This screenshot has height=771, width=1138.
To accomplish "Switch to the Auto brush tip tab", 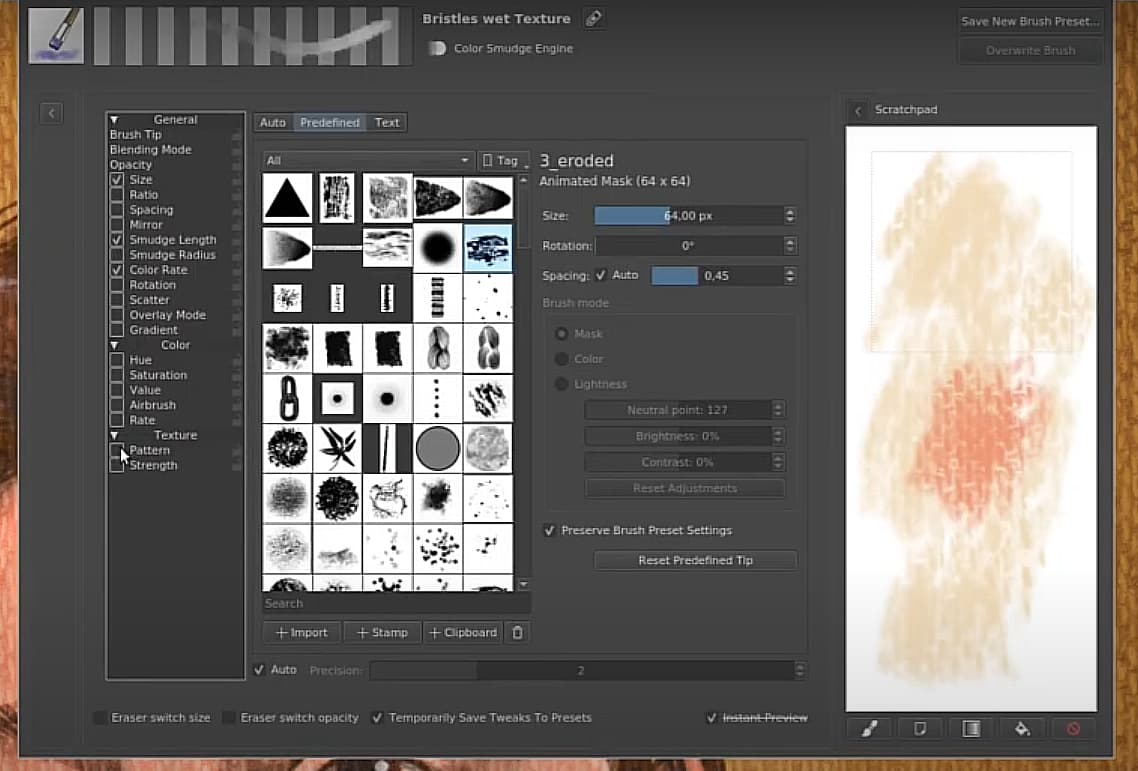I will click(272, 123).
